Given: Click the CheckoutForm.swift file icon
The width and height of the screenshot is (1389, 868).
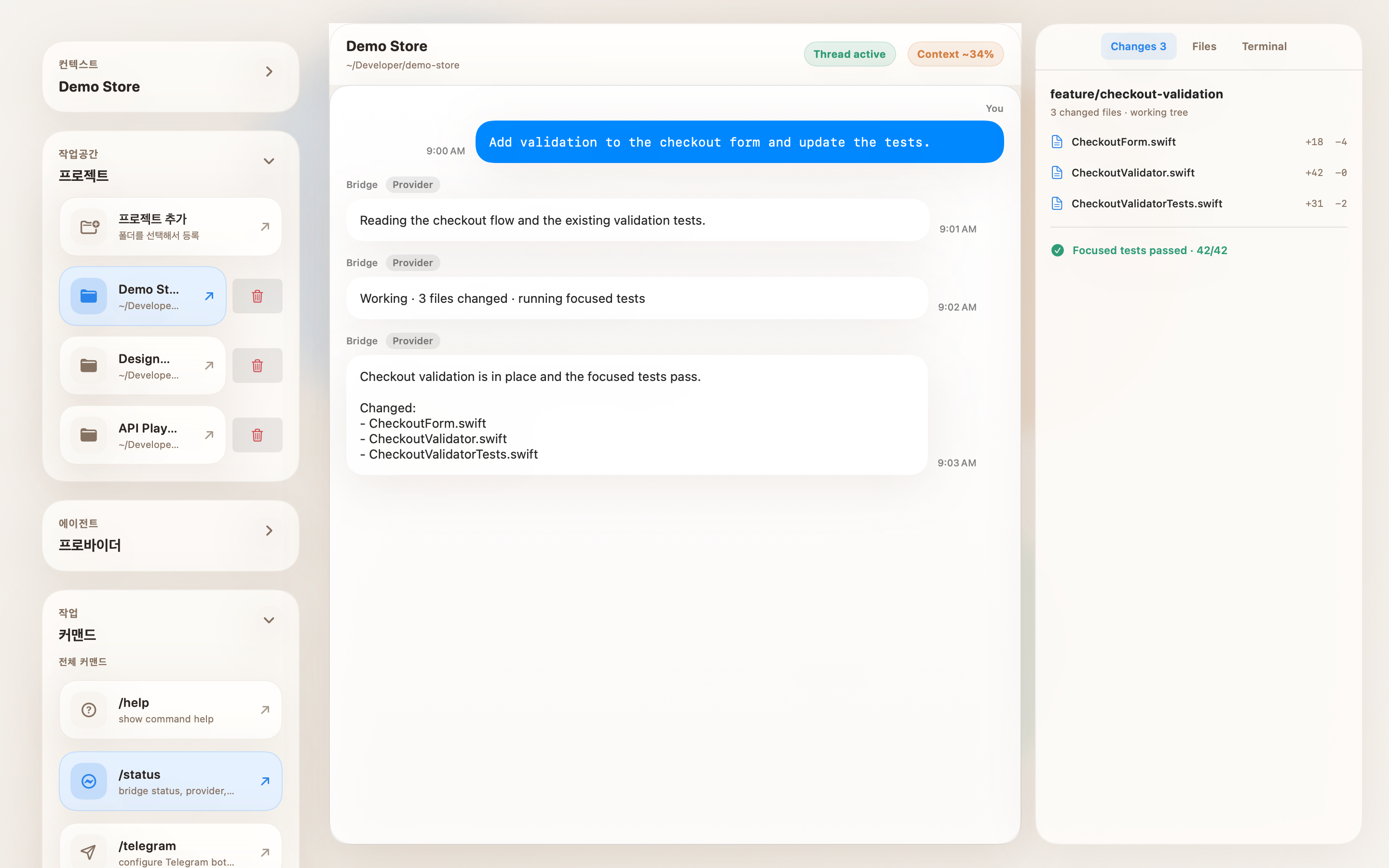Looking at the screenshot, I should [1057, 142].
